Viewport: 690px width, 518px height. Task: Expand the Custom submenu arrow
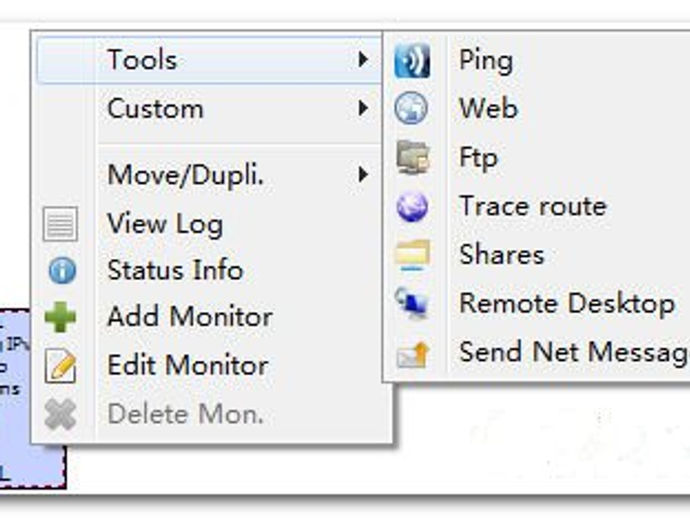click(x=363, y=108)
